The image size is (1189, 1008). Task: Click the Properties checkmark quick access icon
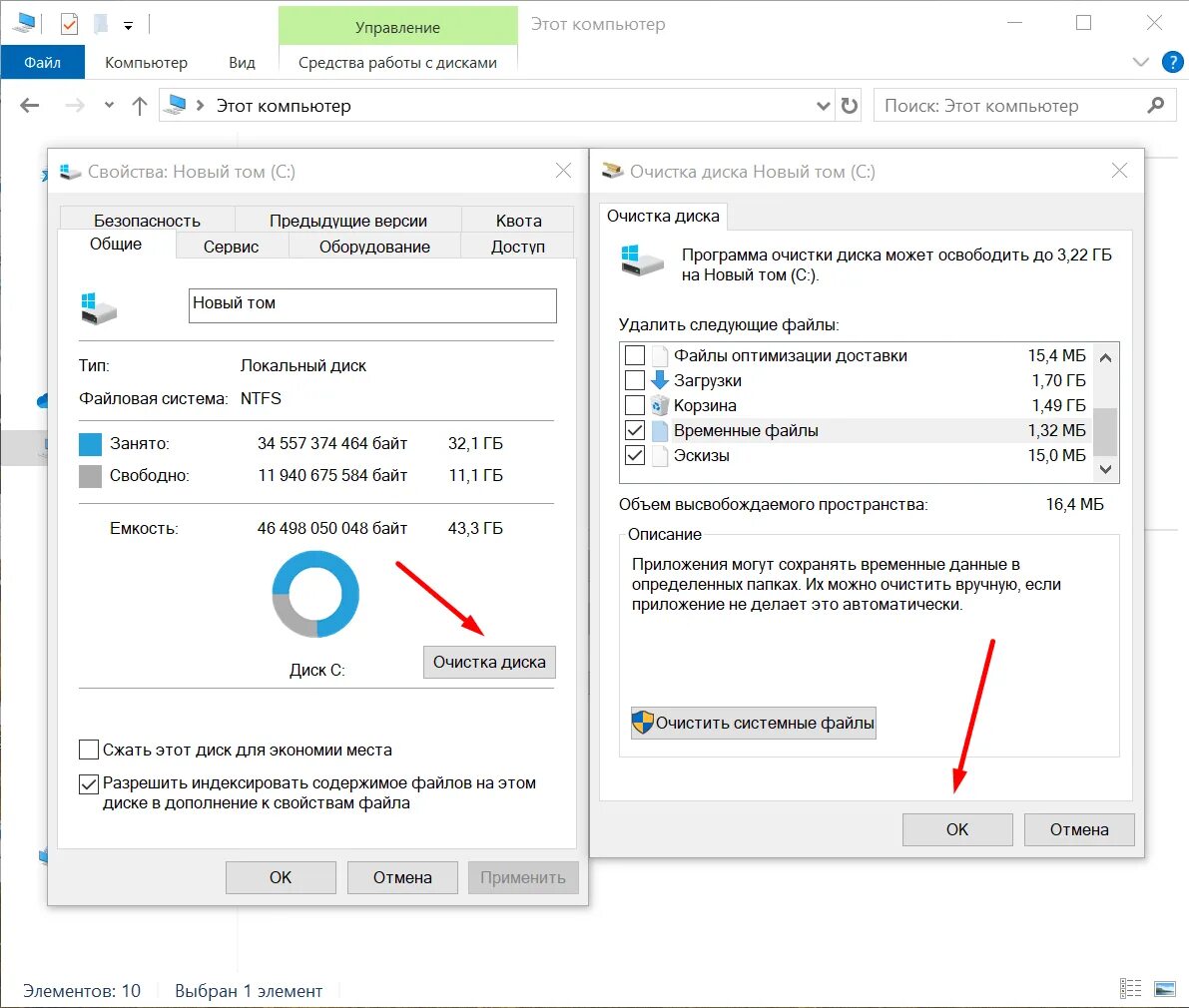click(x=69, y=24)
